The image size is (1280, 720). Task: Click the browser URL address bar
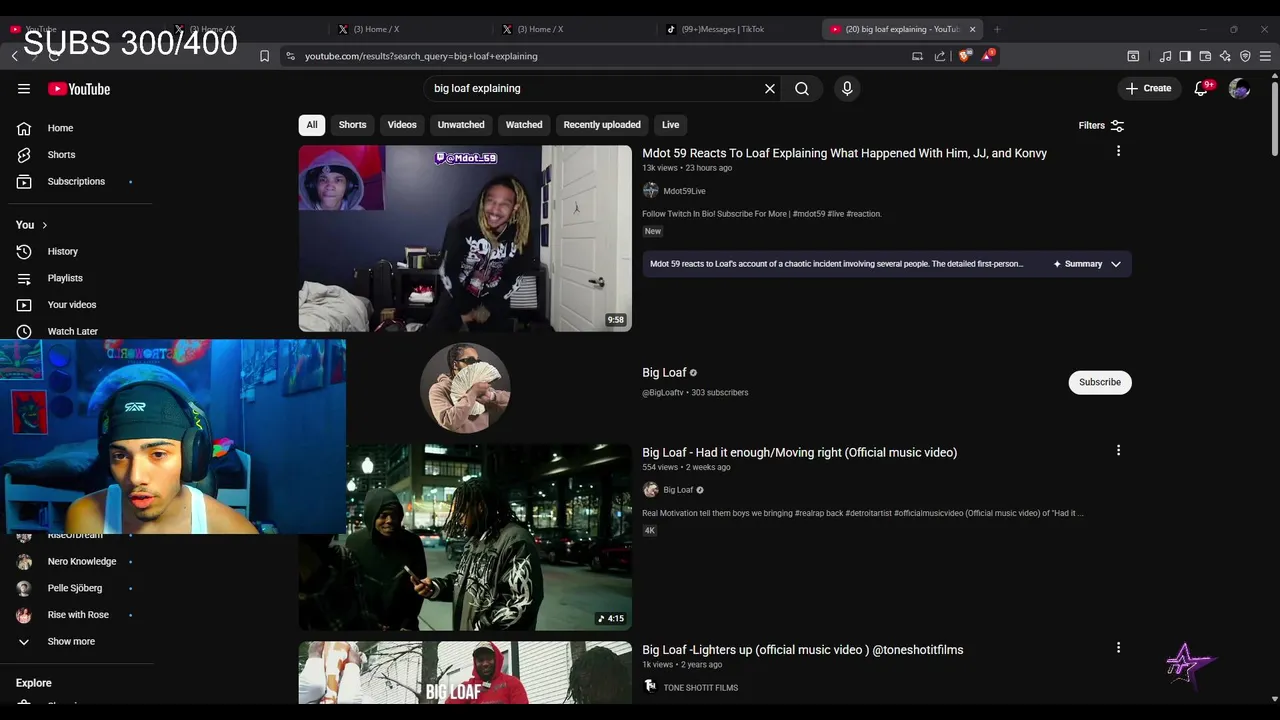click(600, 56)
